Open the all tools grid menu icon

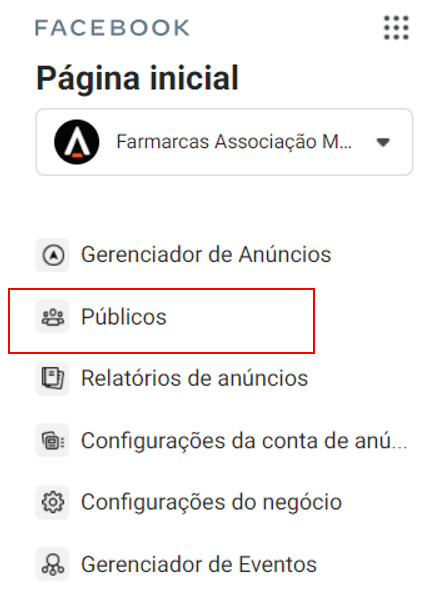(396, 27)
